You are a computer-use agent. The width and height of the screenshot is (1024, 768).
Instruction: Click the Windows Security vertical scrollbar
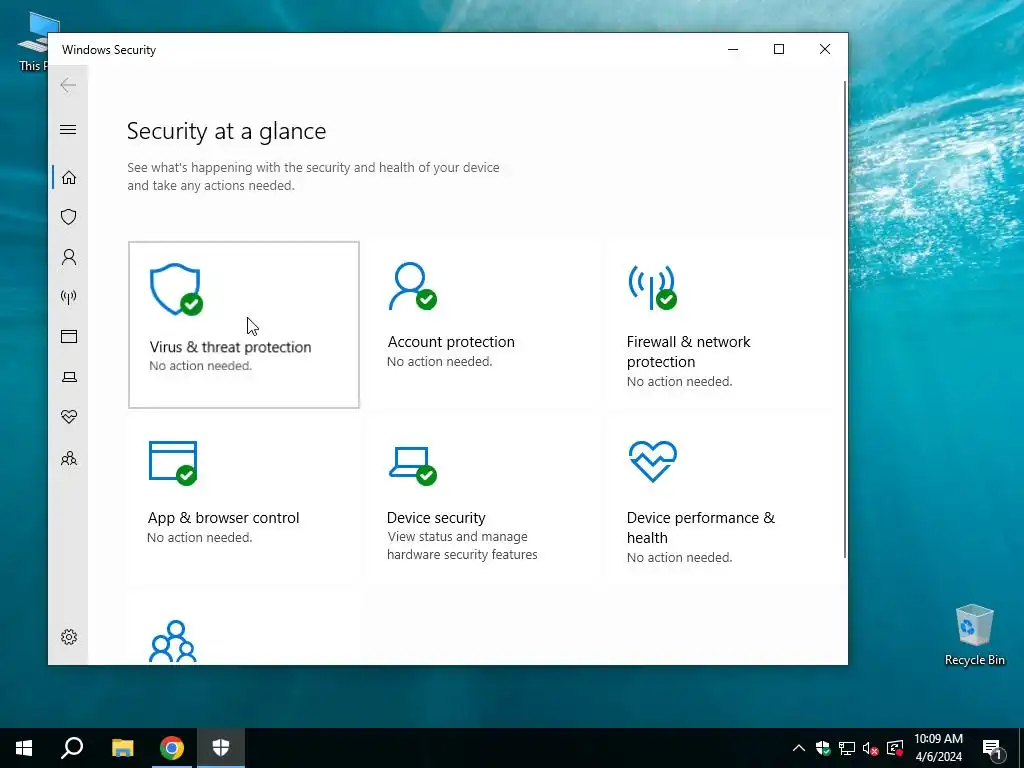[844, 320]
